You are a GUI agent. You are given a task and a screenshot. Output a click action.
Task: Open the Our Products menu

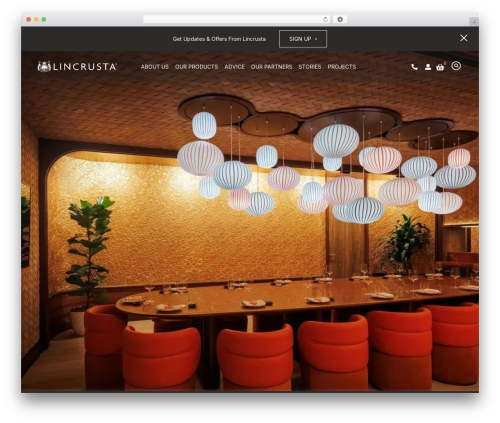point(196,67)
